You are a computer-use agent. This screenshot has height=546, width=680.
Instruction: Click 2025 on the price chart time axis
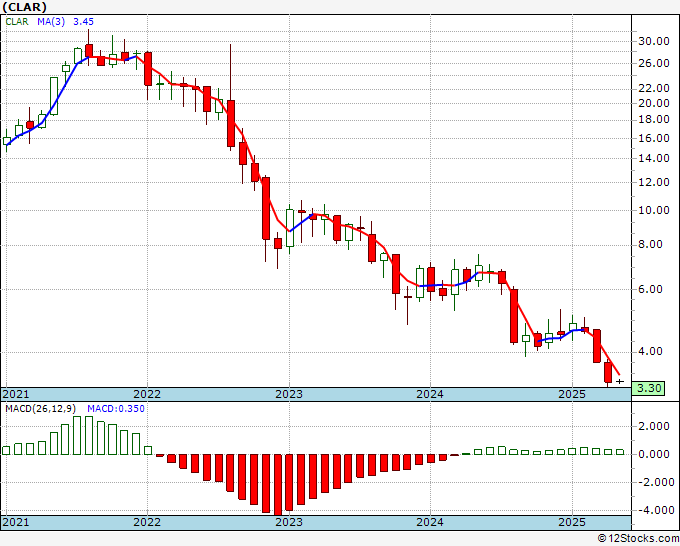click(572, 394)
